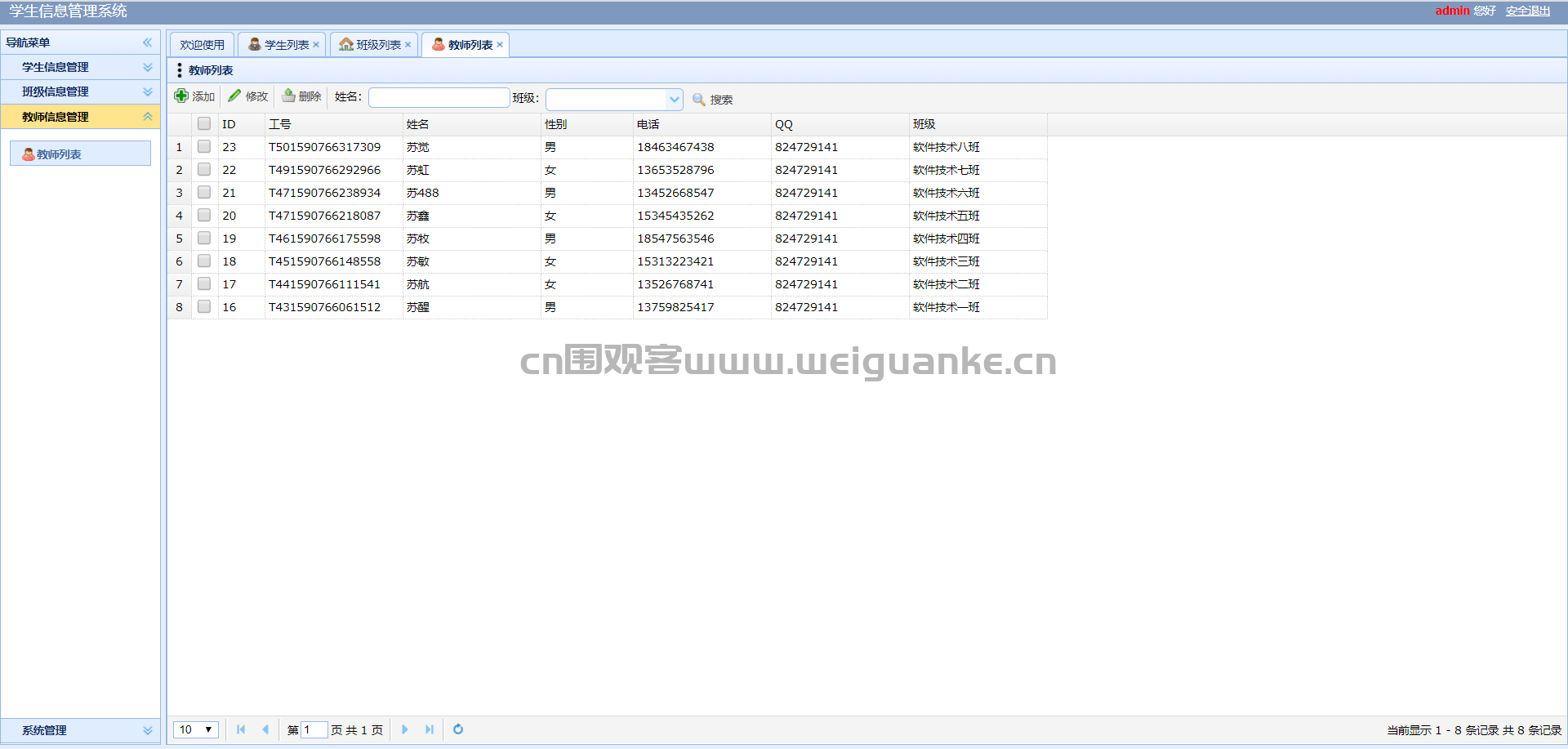Switch to the 学生列表 tab
This screenshot has height=749, width=1568.
coord(282,45)
